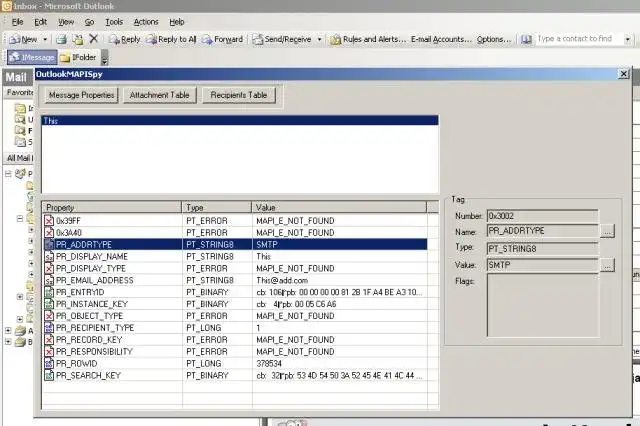Click the Type column header
640x426 pixels.
point(217,207)
